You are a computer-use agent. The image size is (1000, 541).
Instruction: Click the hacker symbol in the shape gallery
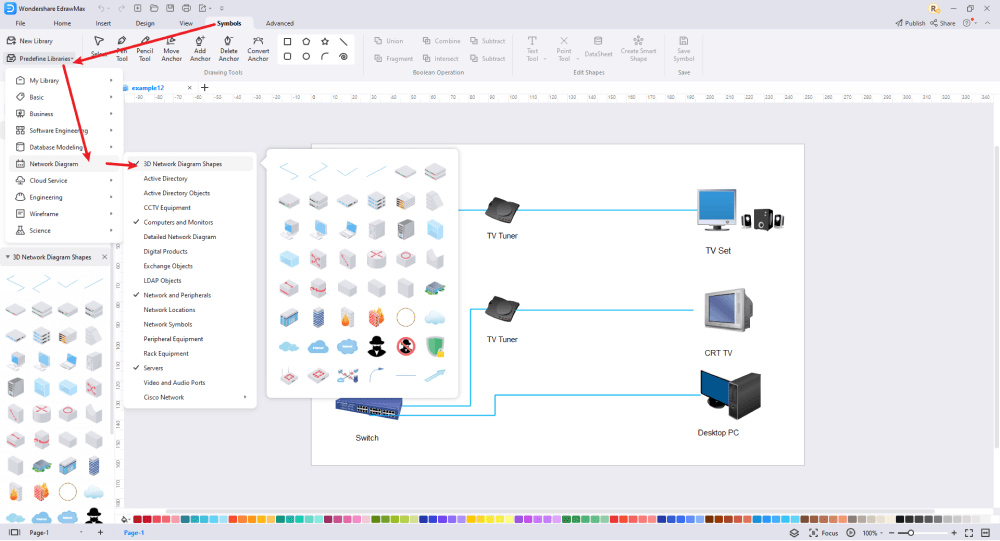(377, 346)
